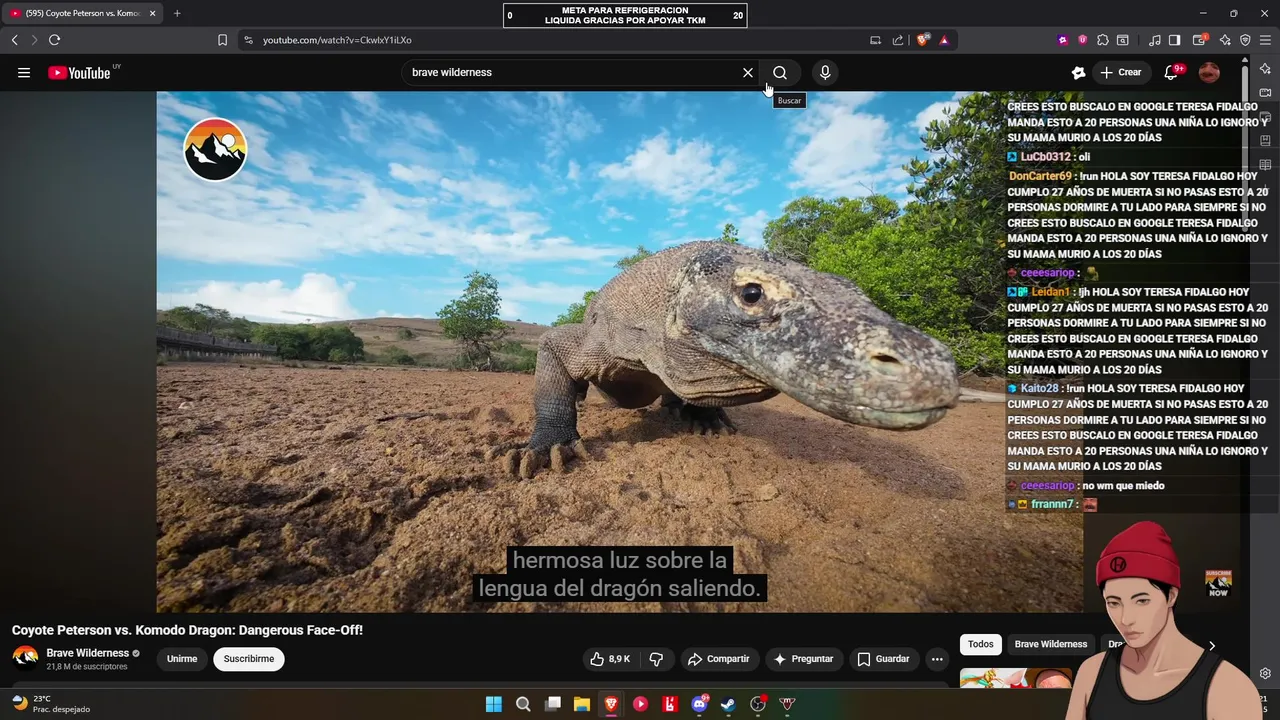The image size is (1280, 720).
Task: Bookmark the page with bookmark icon
Action: [222, 40]
